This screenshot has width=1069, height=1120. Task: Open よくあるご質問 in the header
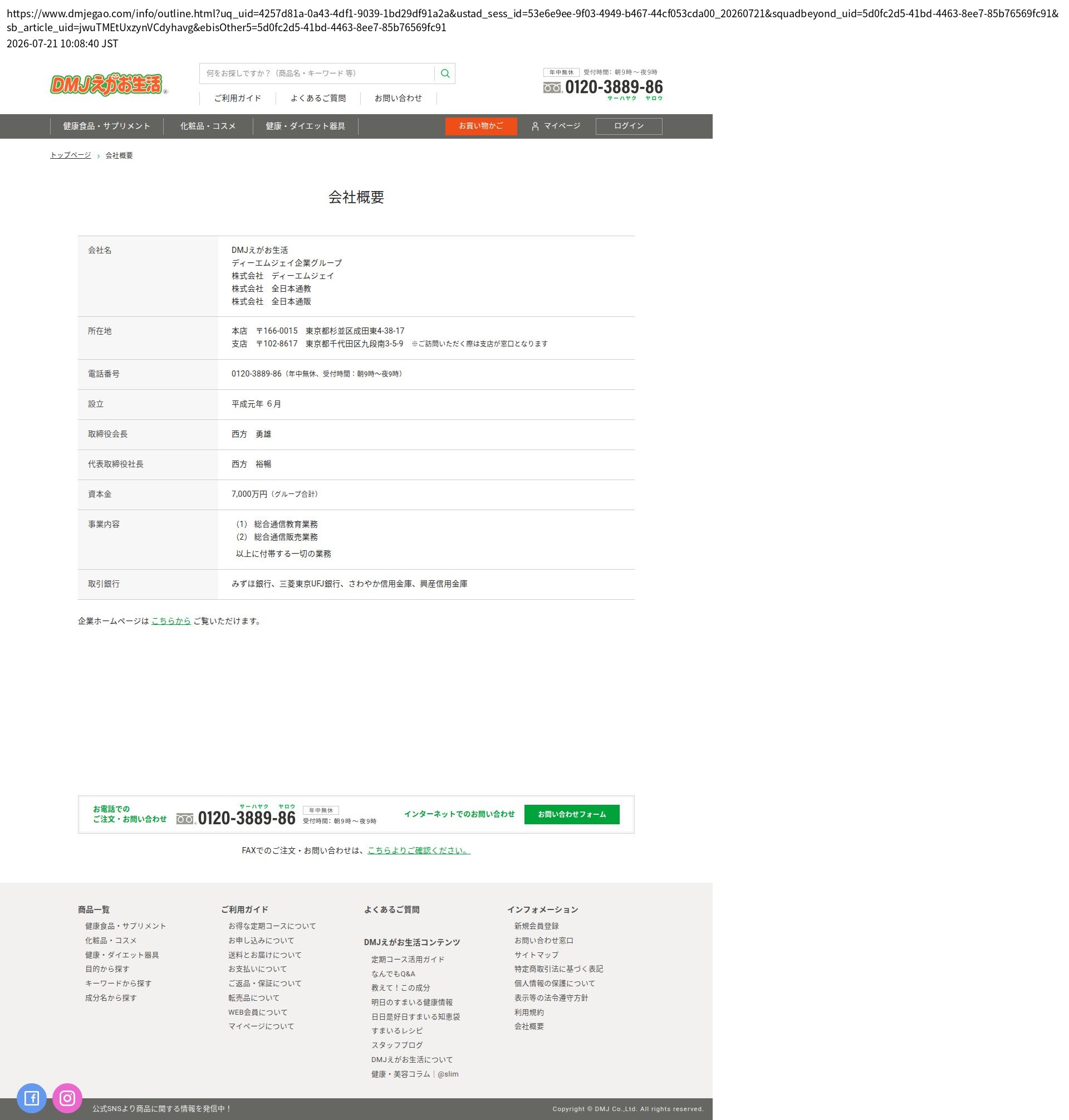point(318,98)
